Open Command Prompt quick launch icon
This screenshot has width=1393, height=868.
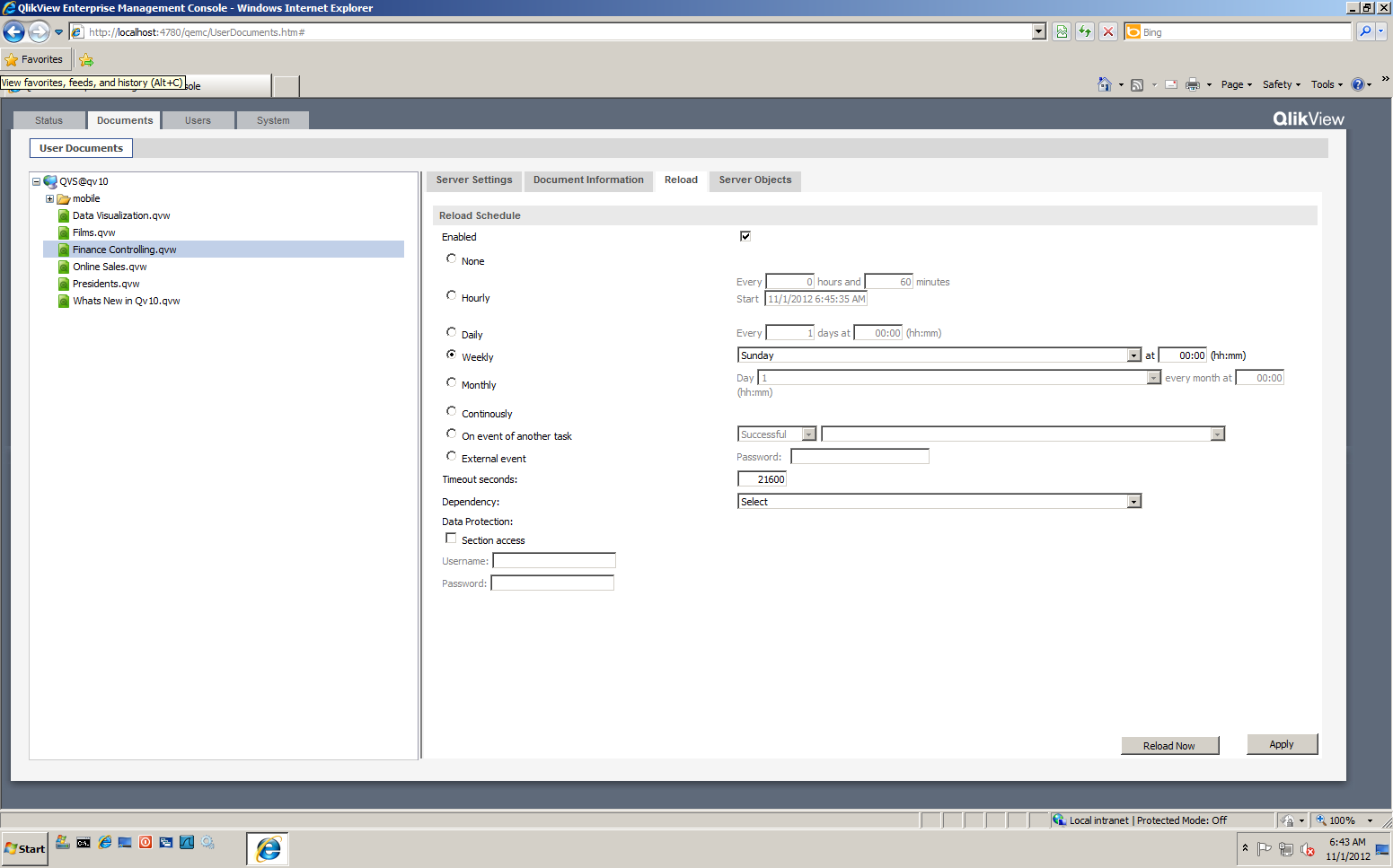point(84,842)
